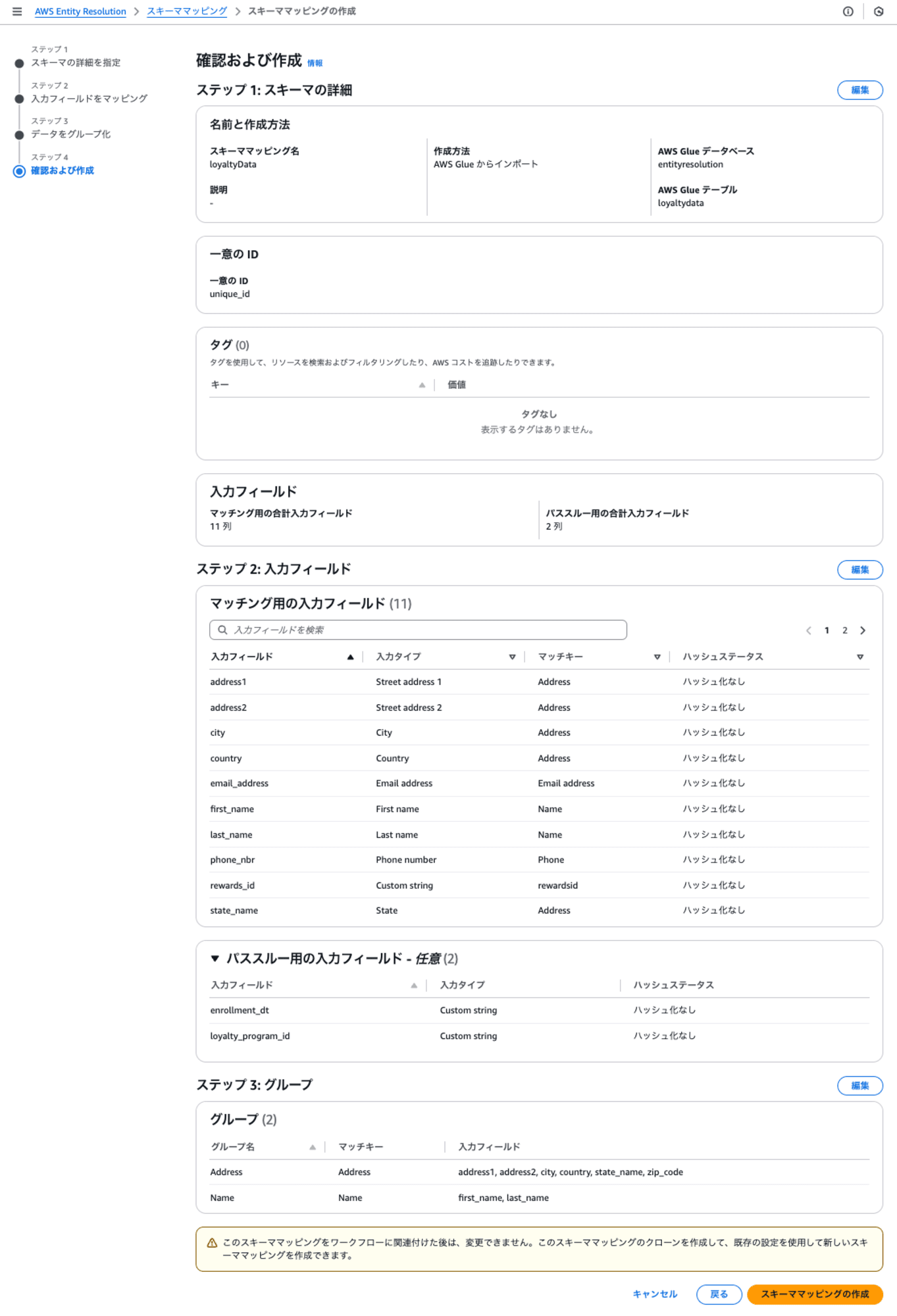Click the country field name cell
The image size is (897, 1316).
[x=226, y=758]
